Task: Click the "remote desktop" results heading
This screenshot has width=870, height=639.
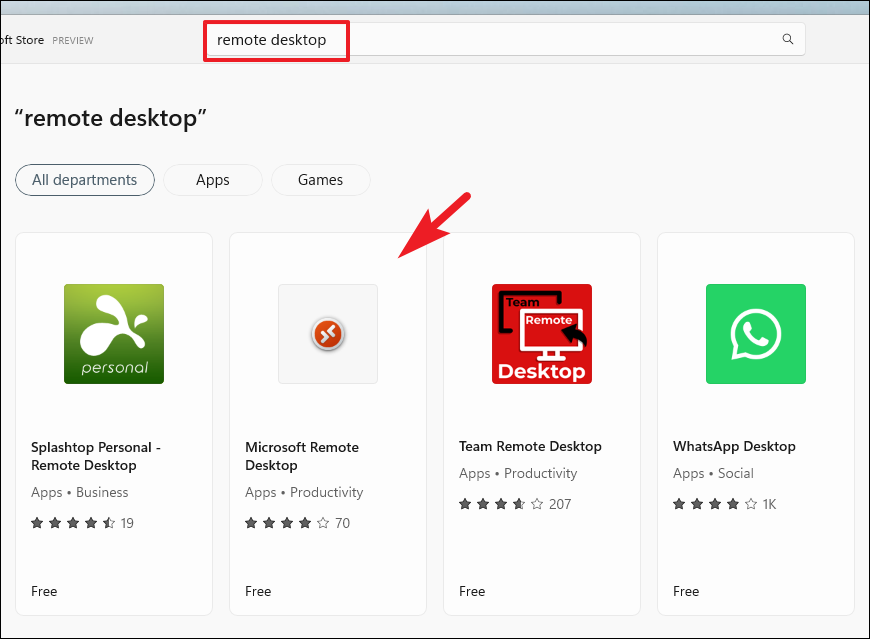Action: [110, 118]
